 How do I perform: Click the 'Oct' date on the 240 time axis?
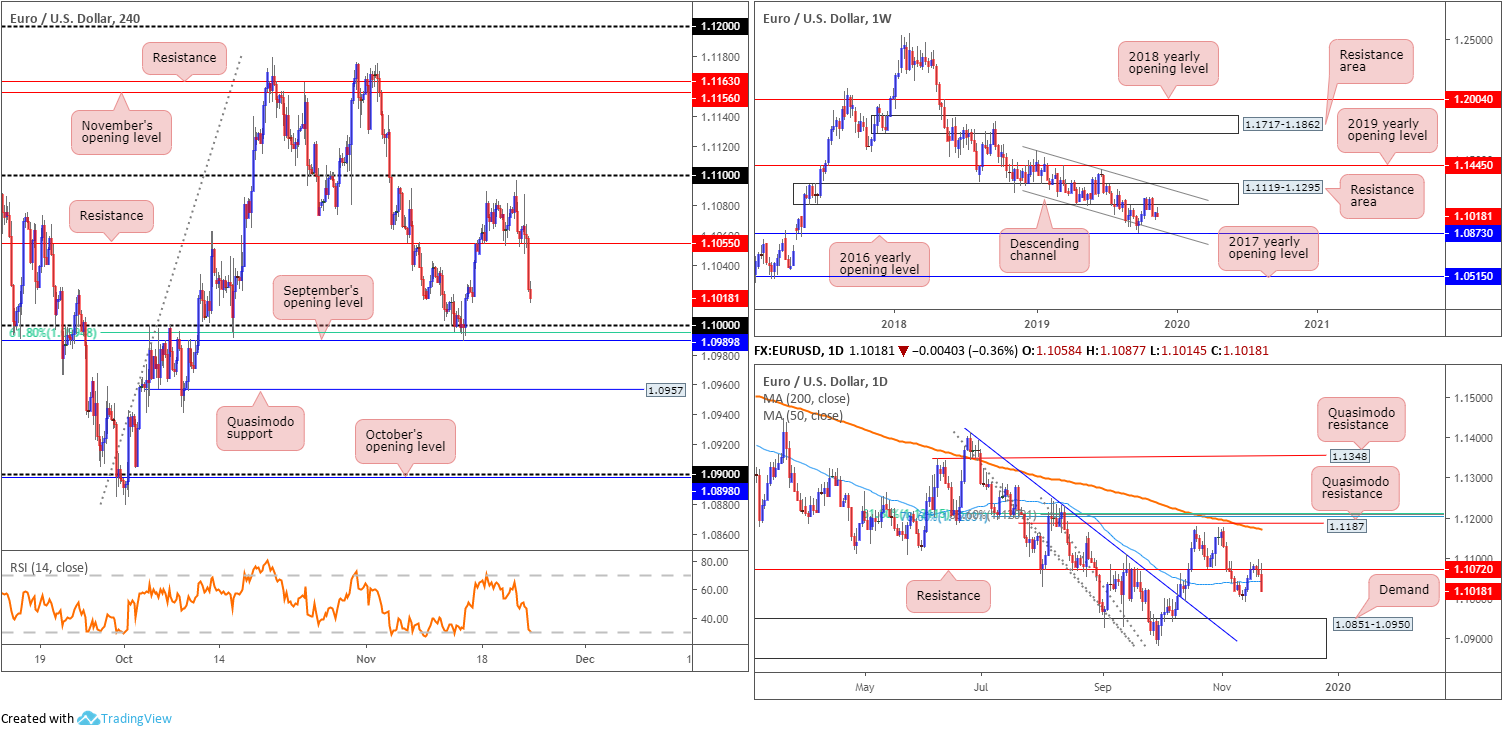click(x=122, y=660)
